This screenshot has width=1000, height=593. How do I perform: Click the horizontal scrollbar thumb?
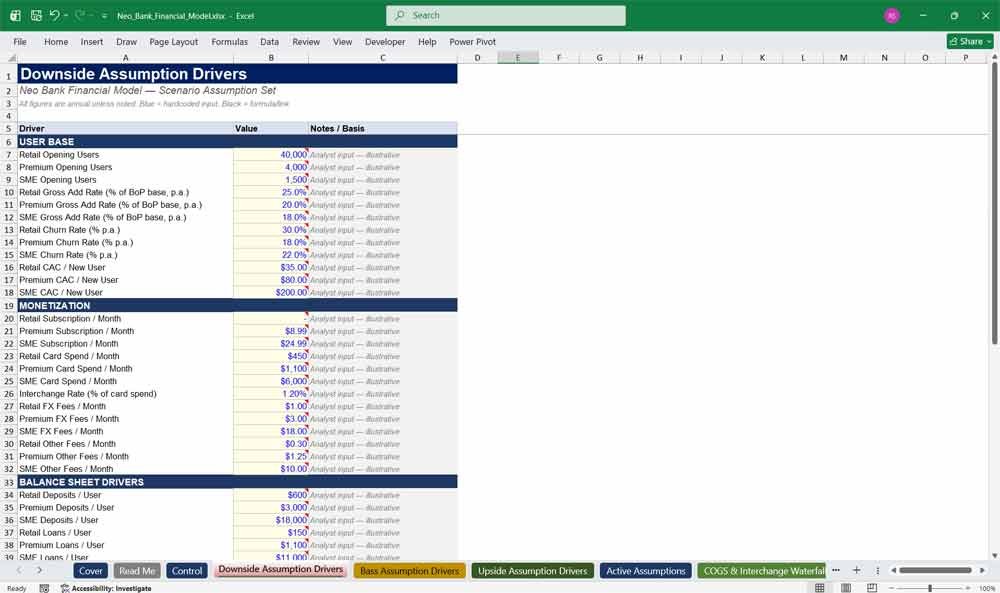coord(935,570)
